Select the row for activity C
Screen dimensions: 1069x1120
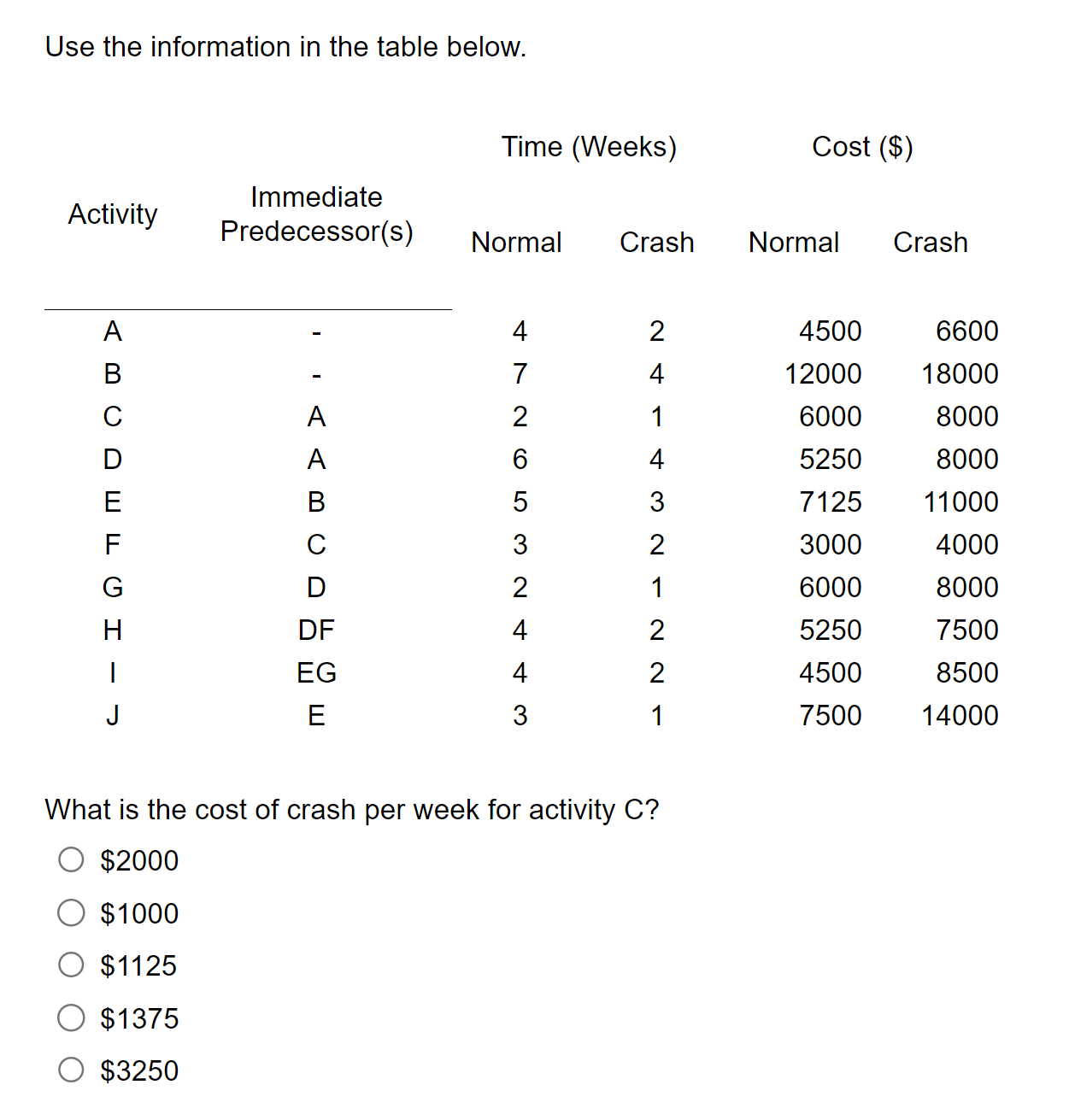click(112, 416)
